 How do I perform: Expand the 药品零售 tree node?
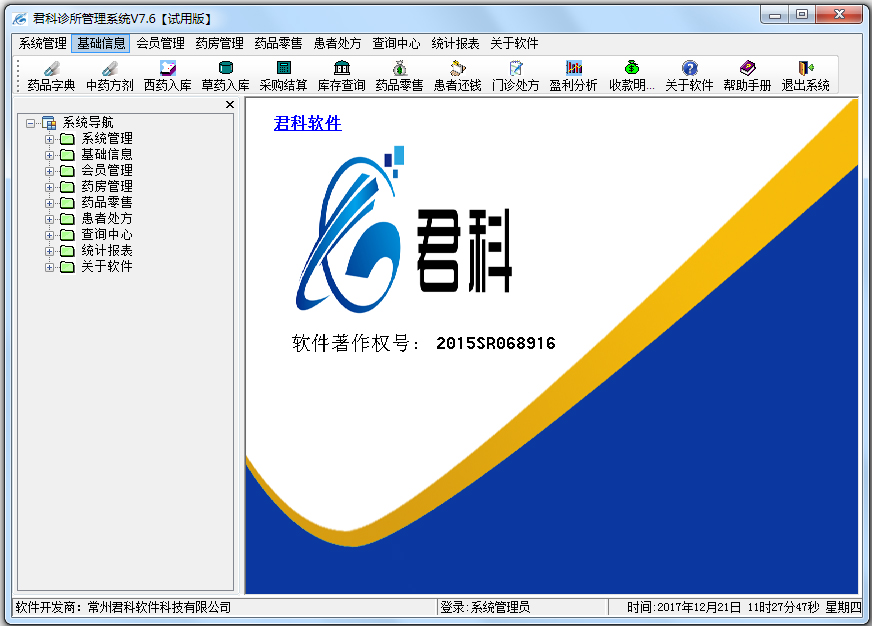(x=49, y=203)
